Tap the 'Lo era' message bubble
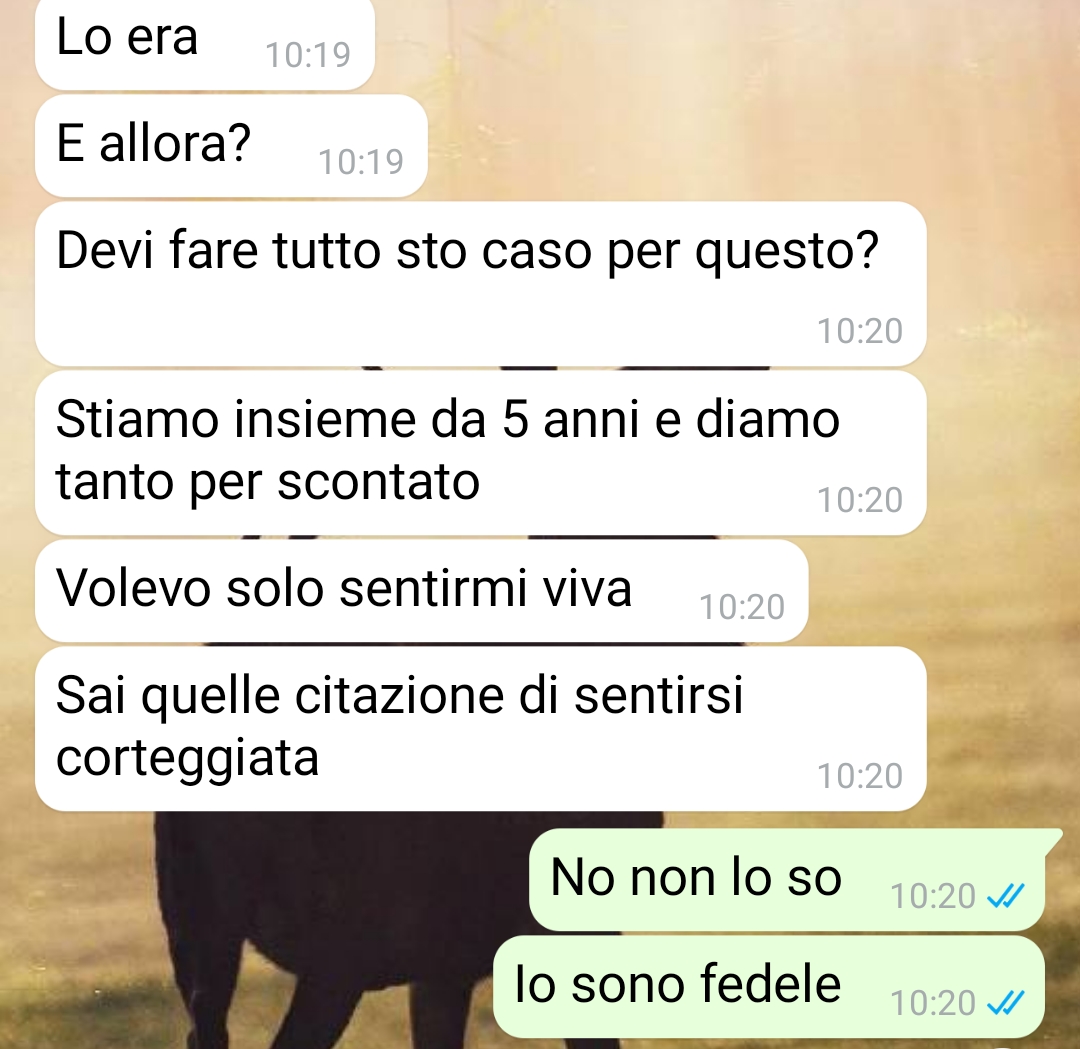This screenshot has height=1049, width=1080. [x=205, y=44]
